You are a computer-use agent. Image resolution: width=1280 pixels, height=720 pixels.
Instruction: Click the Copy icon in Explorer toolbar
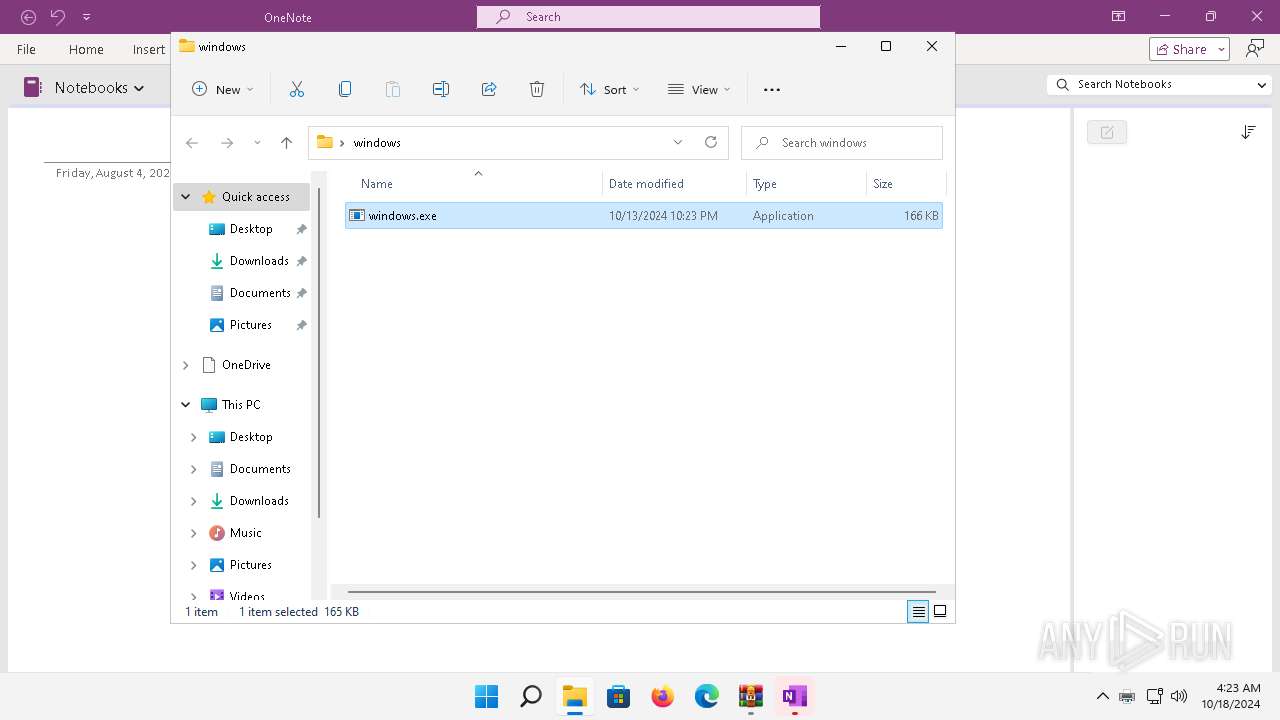pyautogui.click(x=345, y=89)
